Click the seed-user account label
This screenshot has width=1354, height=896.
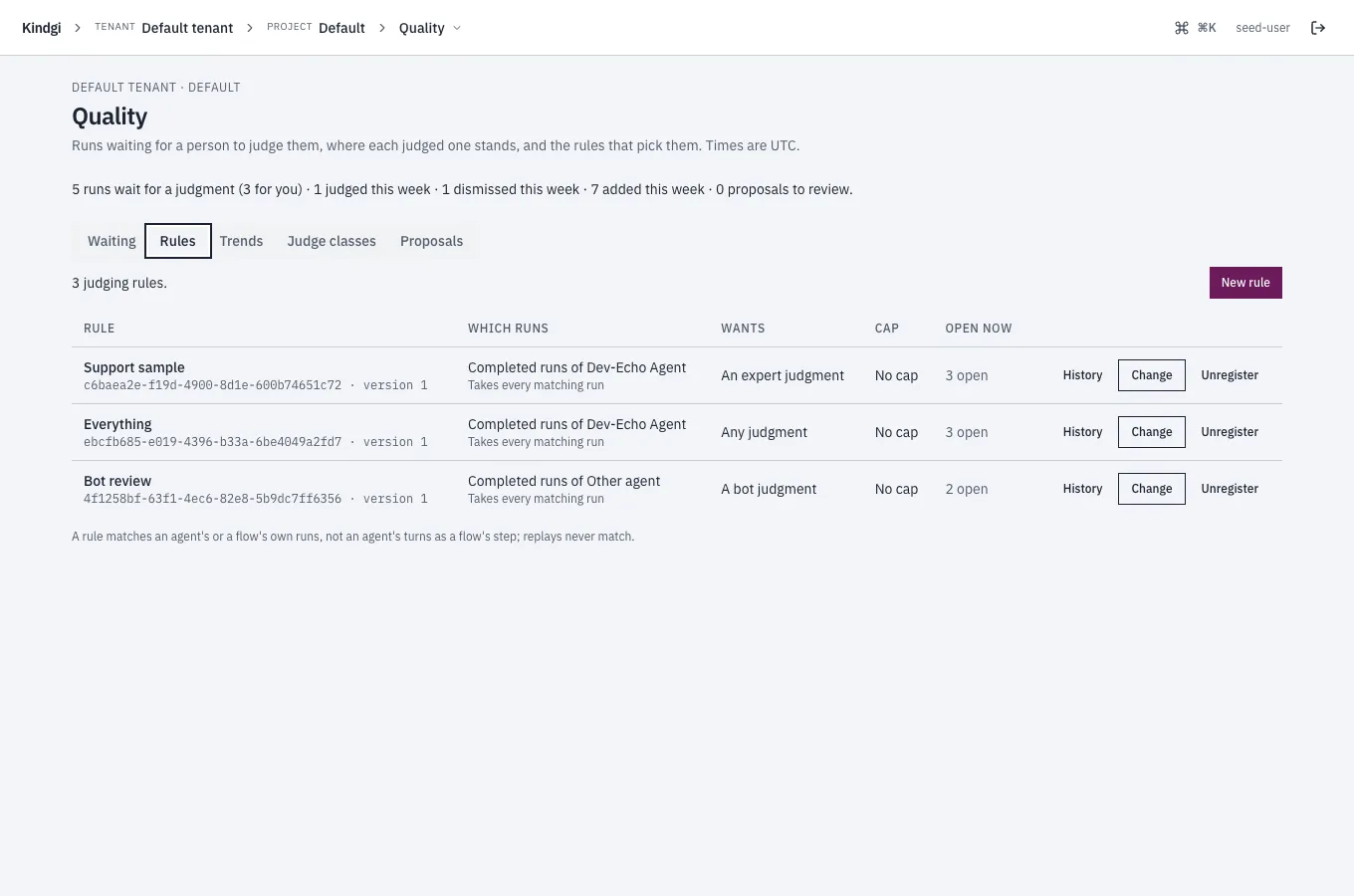pos(1262,28)
